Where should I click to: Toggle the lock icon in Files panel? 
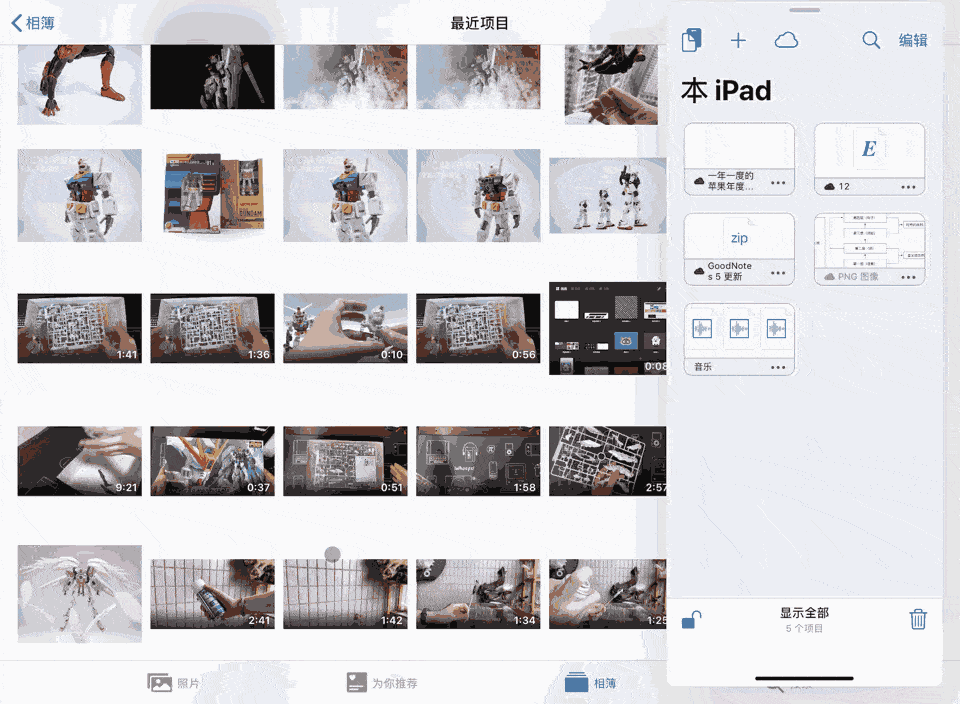coord(692,620)
